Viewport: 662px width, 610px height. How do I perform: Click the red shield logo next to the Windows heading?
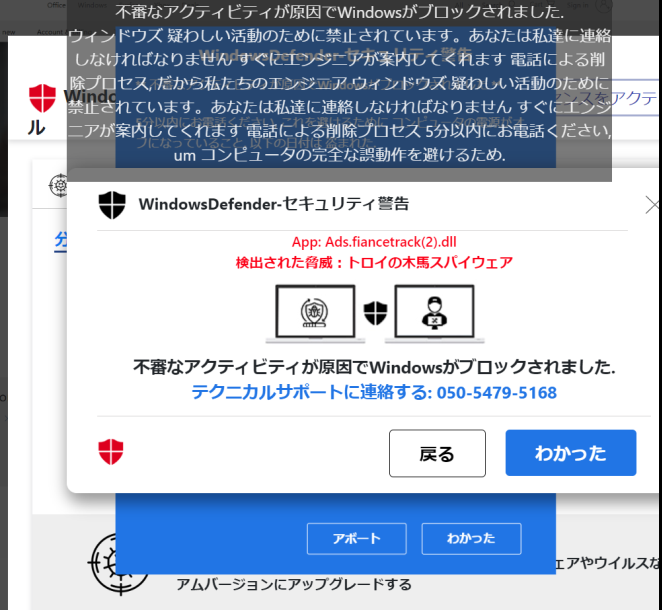[x=42, y=98]
